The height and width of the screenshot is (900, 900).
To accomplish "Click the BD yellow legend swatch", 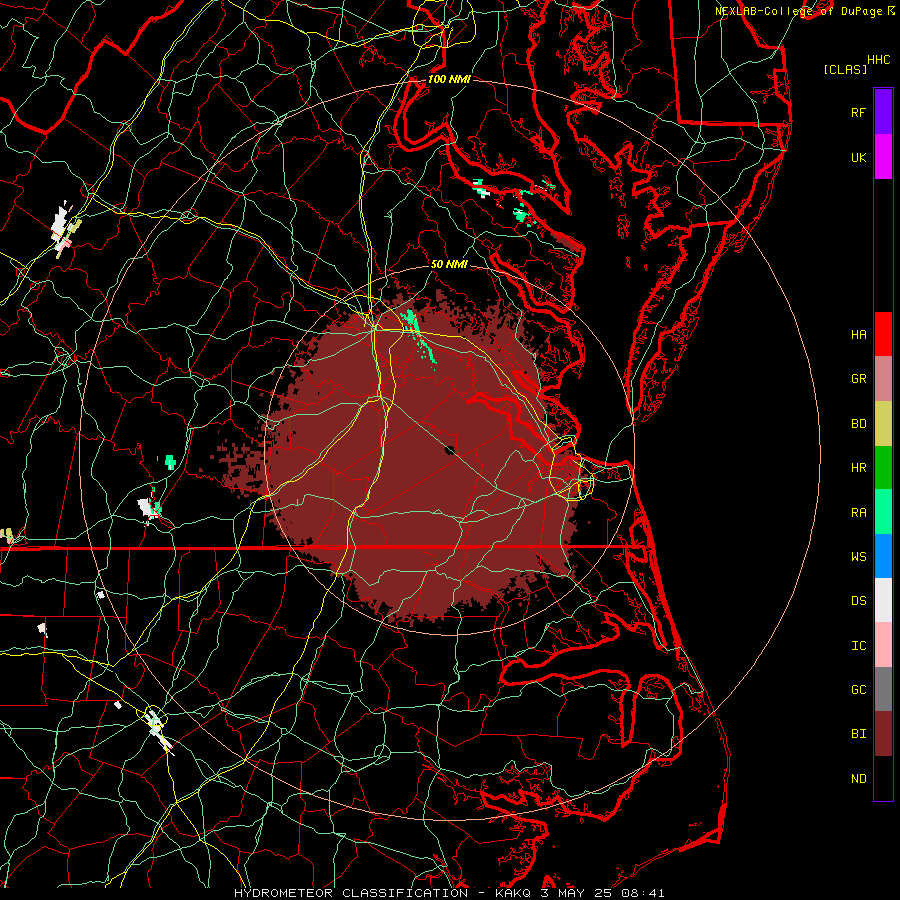I will coord(883,423).
